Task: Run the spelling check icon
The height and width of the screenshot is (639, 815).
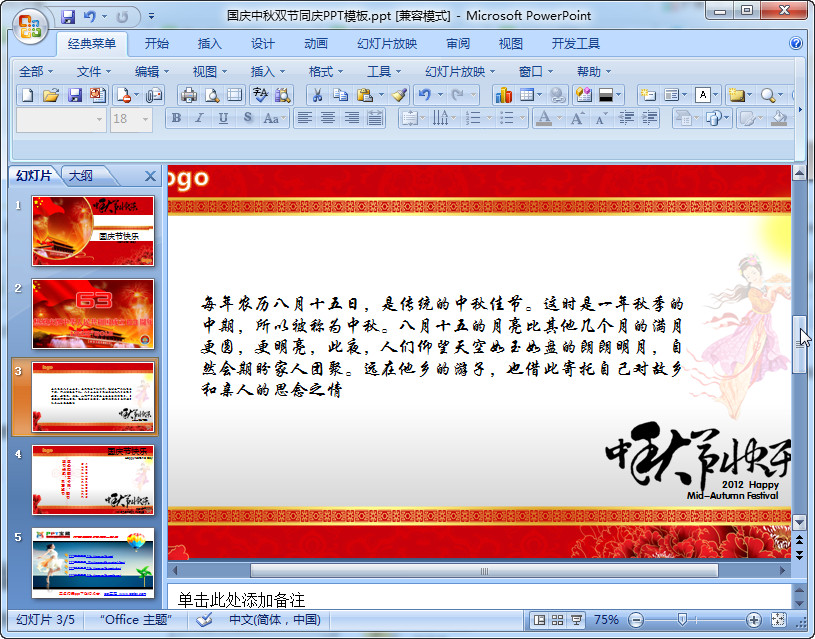Action: coord(260,95)
